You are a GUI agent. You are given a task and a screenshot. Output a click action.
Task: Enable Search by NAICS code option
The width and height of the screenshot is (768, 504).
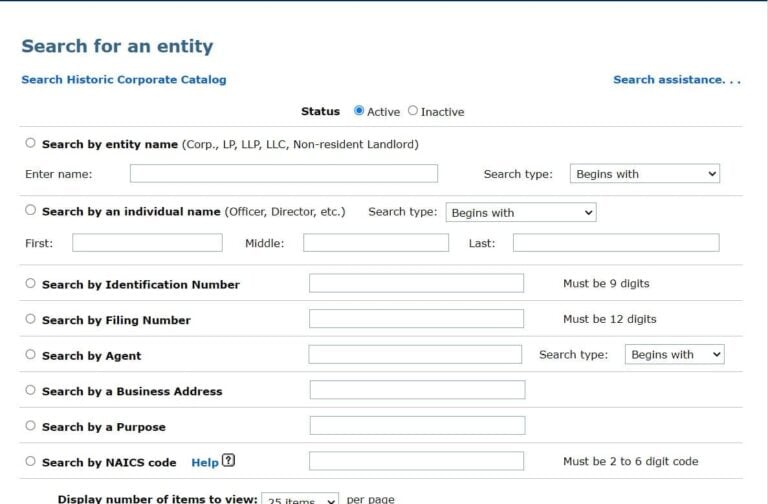[30, 461]
